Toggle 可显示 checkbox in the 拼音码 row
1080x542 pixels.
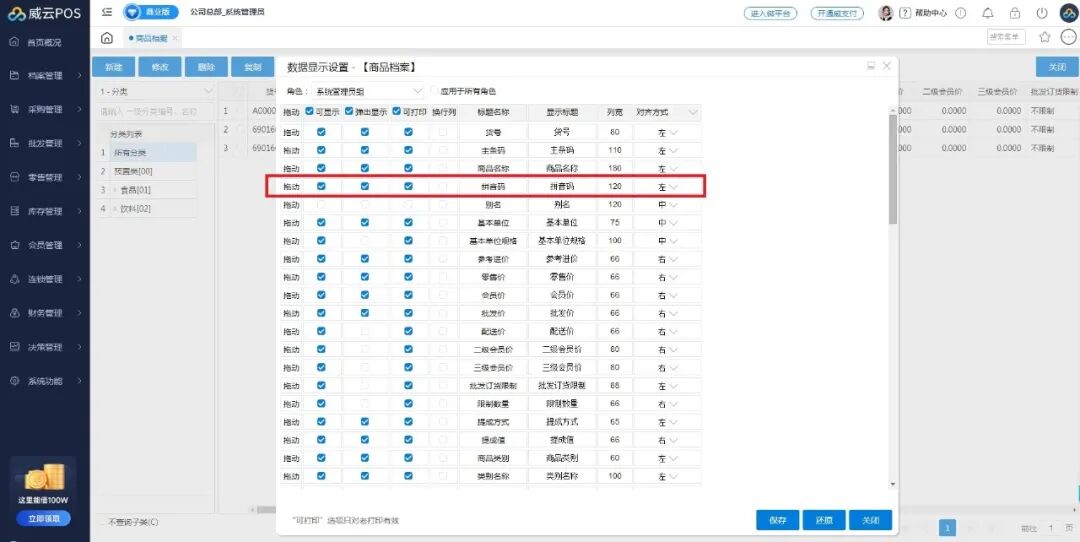(x=321, y=186)
